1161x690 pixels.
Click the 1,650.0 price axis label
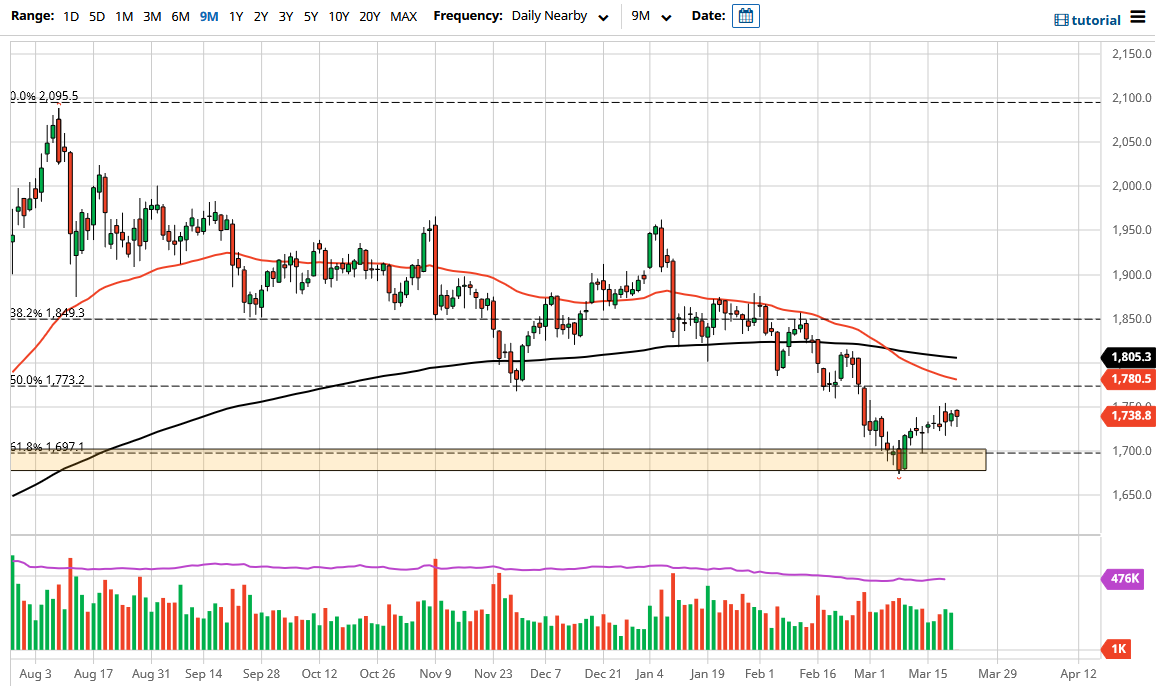(1132, 495)
